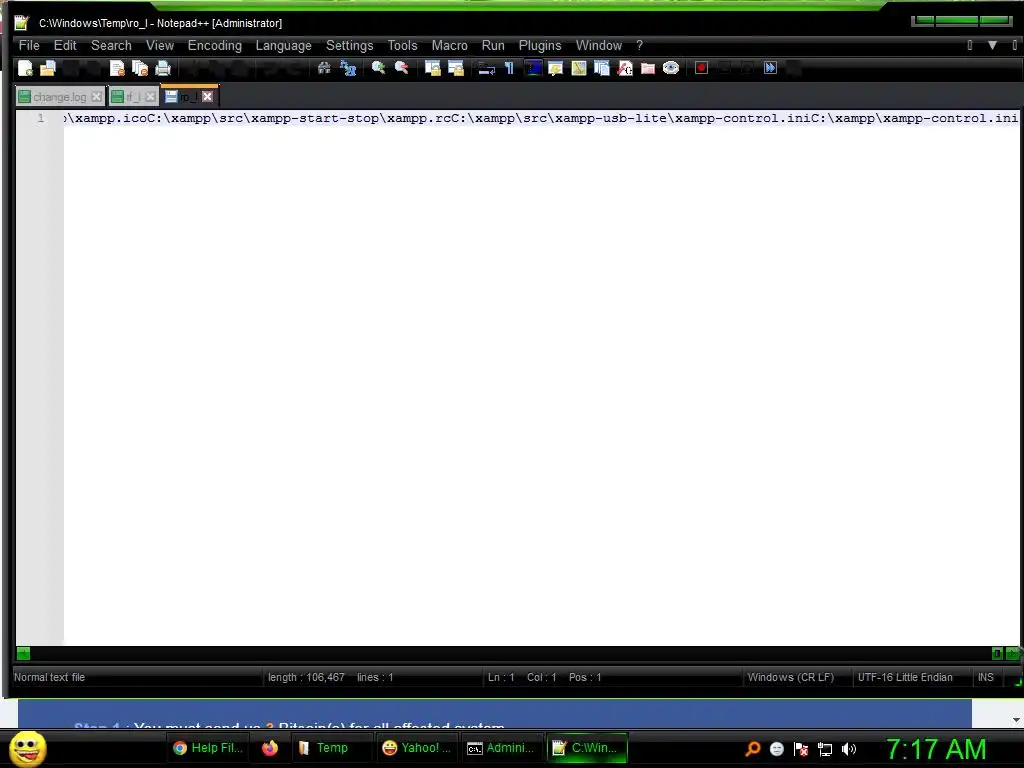The height and width of the screenshot is (768, 1024).
Task: Click into the xampp path text line
Action: (541, 118)
